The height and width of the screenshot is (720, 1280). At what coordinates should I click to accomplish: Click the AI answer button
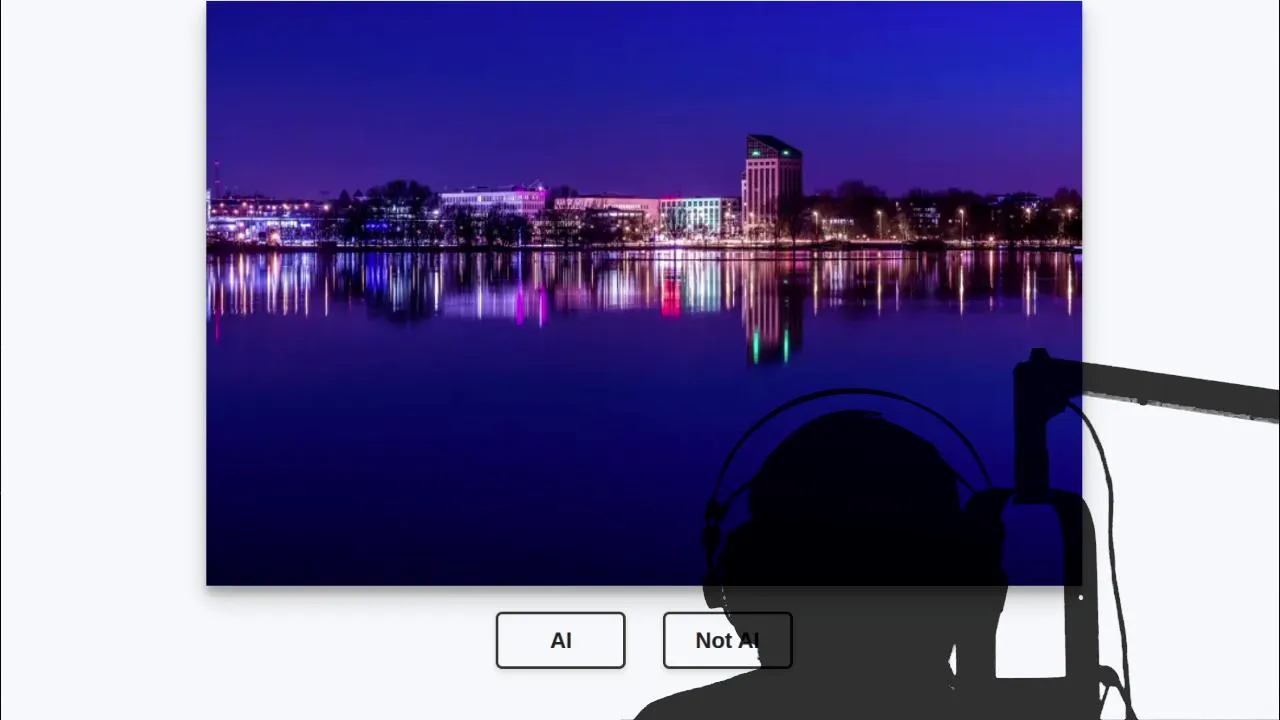[x=560, y=640]
